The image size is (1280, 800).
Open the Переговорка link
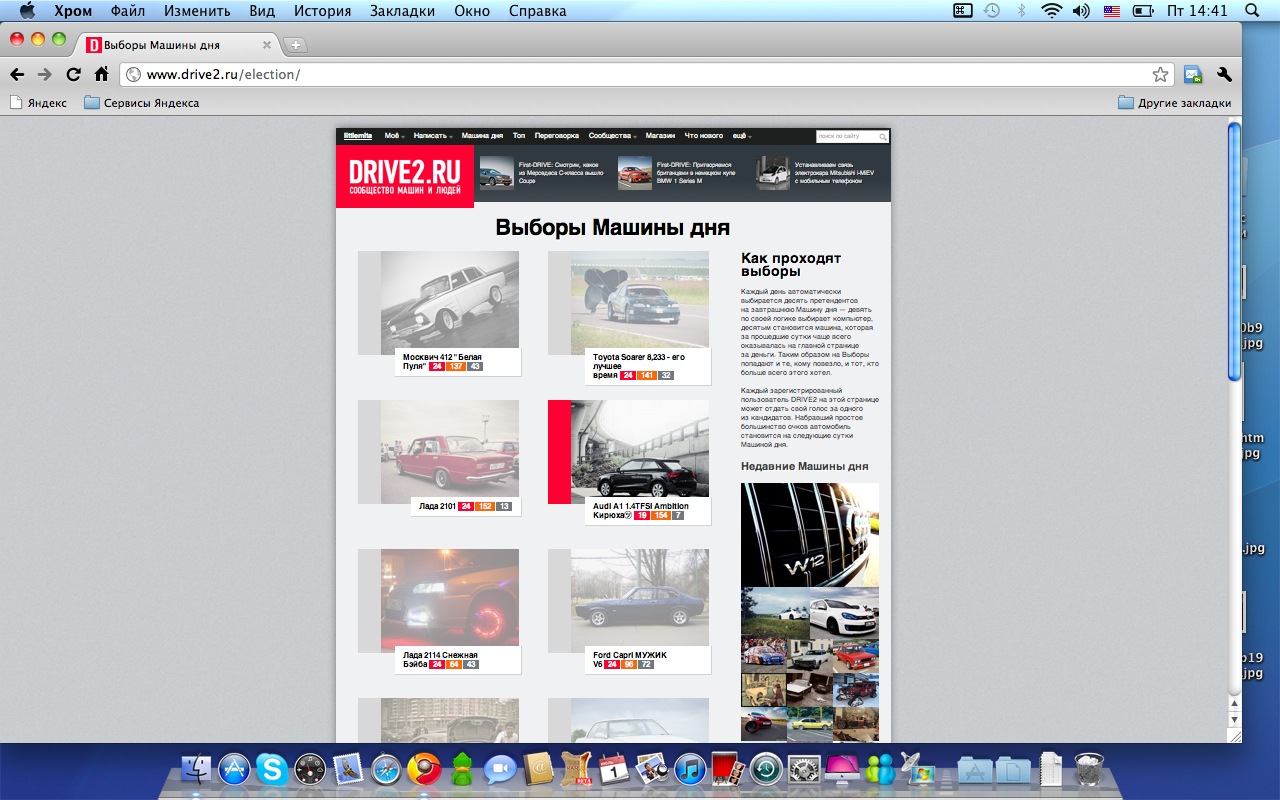557,136
